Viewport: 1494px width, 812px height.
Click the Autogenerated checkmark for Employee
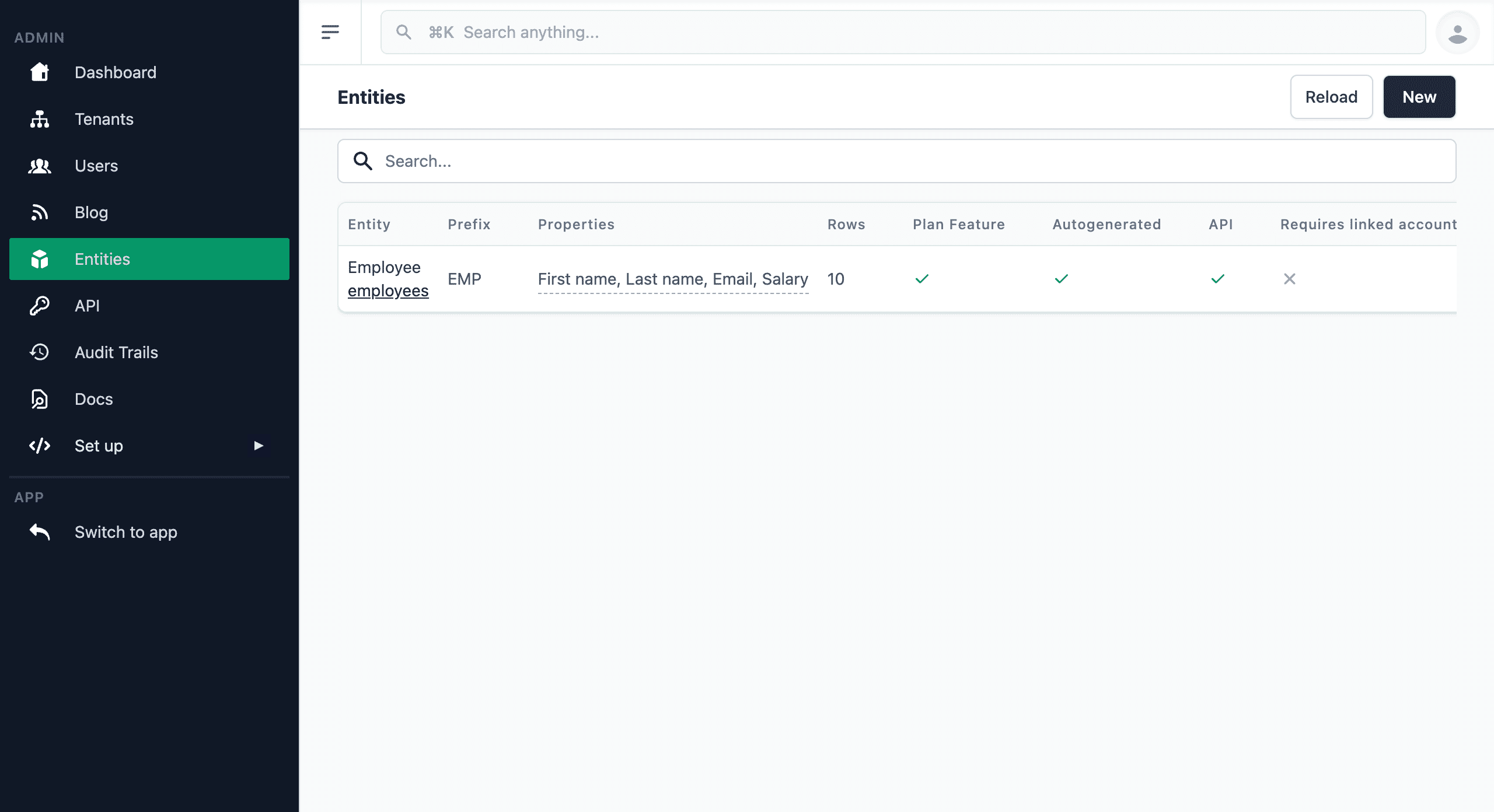[x=1062, y=279]
